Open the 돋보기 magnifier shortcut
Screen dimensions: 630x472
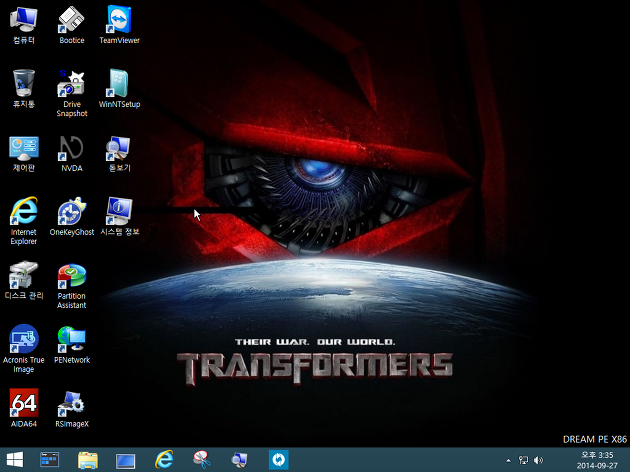(x=119, y=153)
